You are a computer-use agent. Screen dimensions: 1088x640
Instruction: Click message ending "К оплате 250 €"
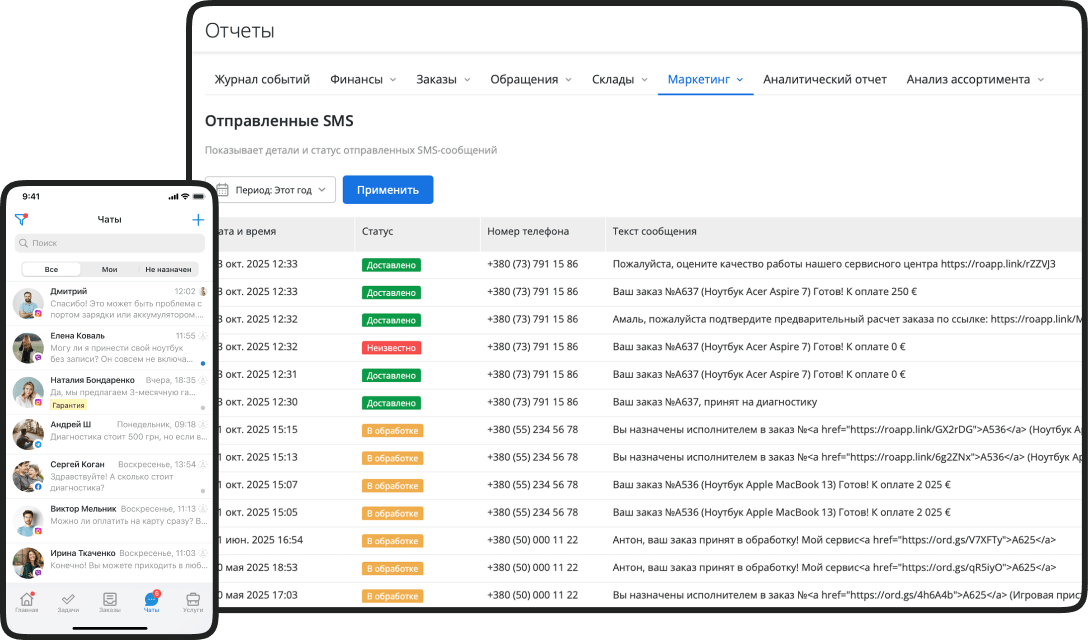coord(765,292)
